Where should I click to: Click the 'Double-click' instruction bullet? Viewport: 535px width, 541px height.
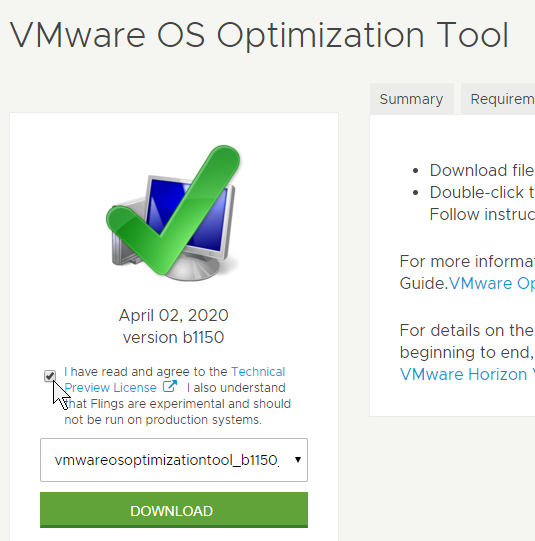click(x=482, y=203)
